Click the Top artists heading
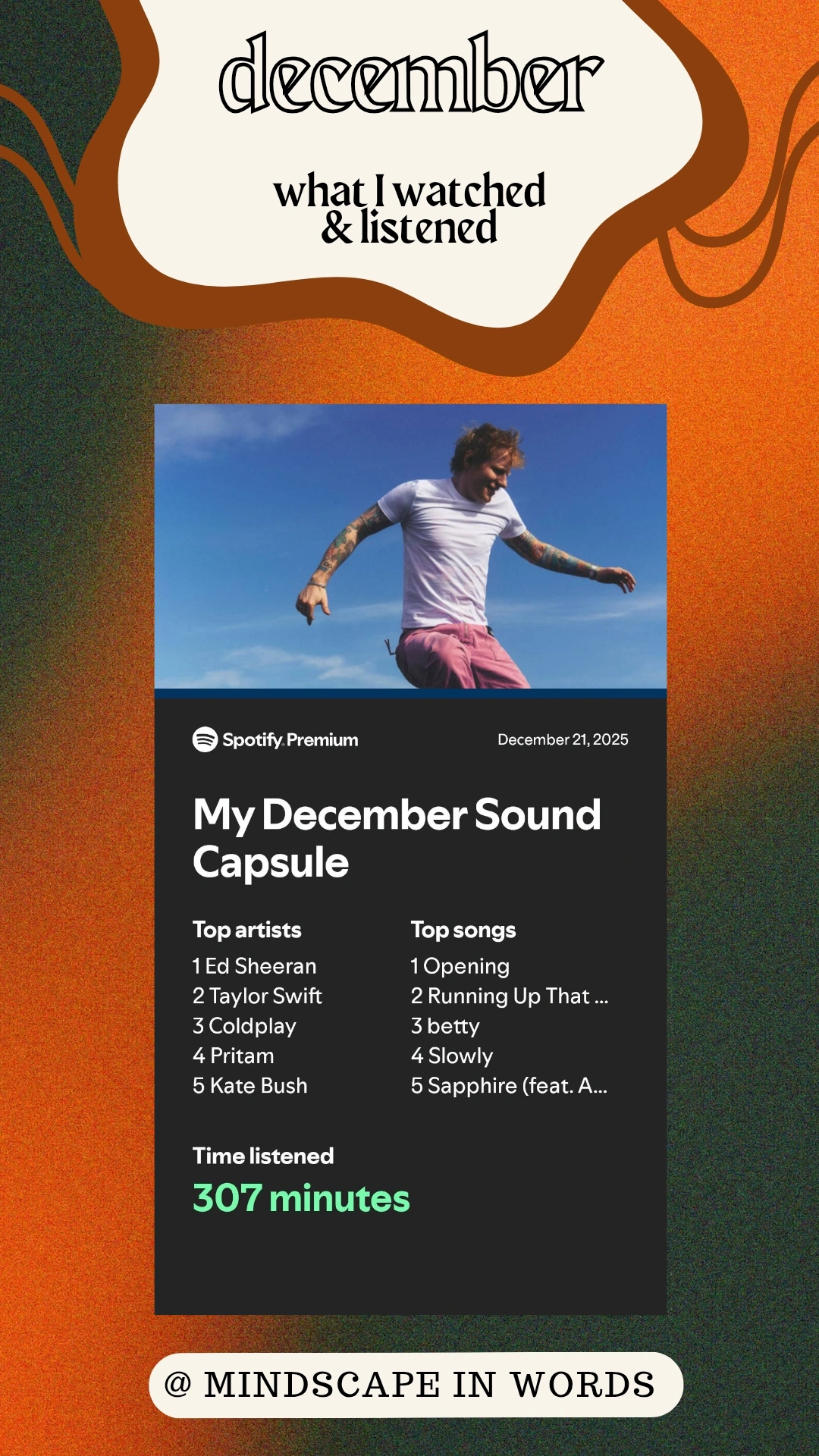The height and width of the screenshot is (1456, 819). click(x=247, y=930)
